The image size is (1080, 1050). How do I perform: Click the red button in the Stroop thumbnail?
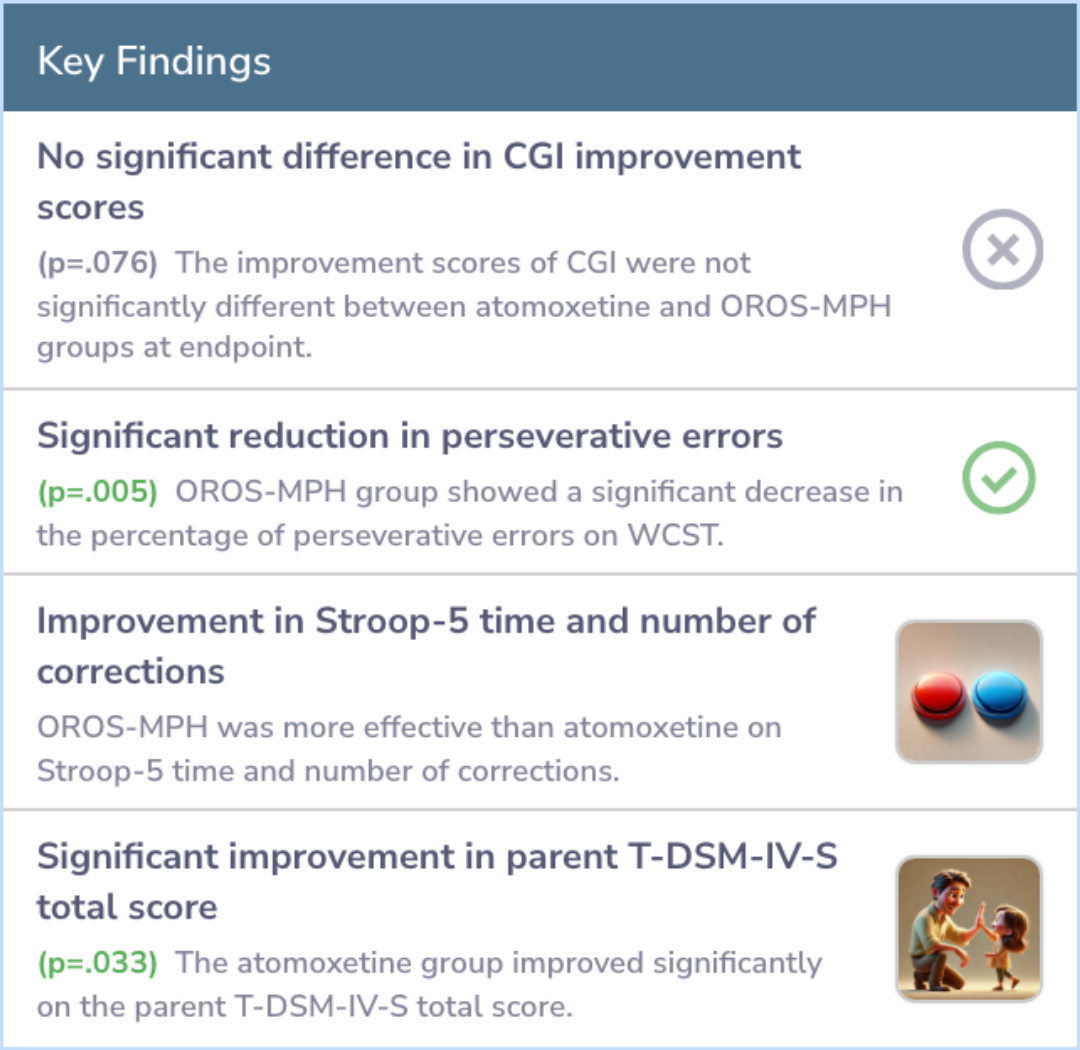click(x=938, y=696)
